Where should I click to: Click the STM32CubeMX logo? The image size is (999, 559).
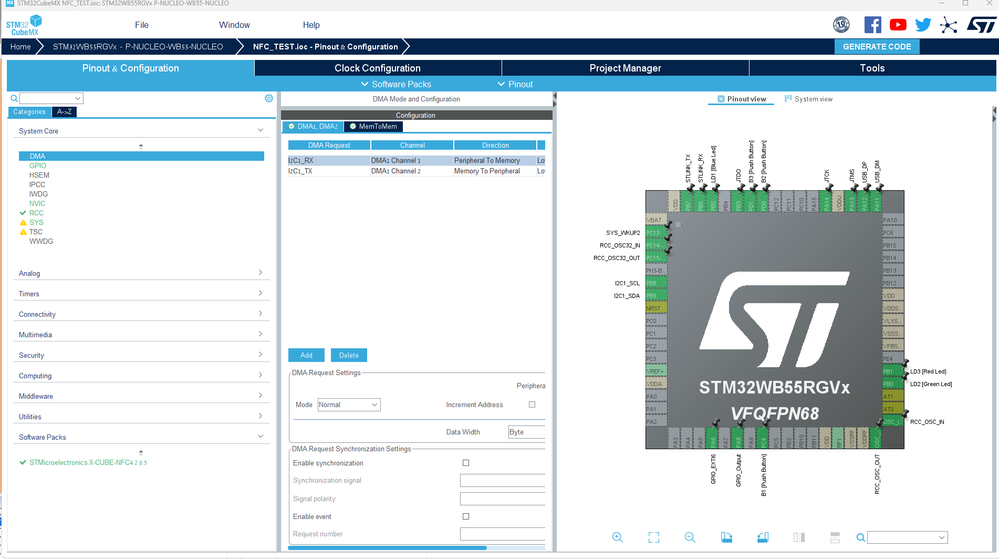coord(24,25)
